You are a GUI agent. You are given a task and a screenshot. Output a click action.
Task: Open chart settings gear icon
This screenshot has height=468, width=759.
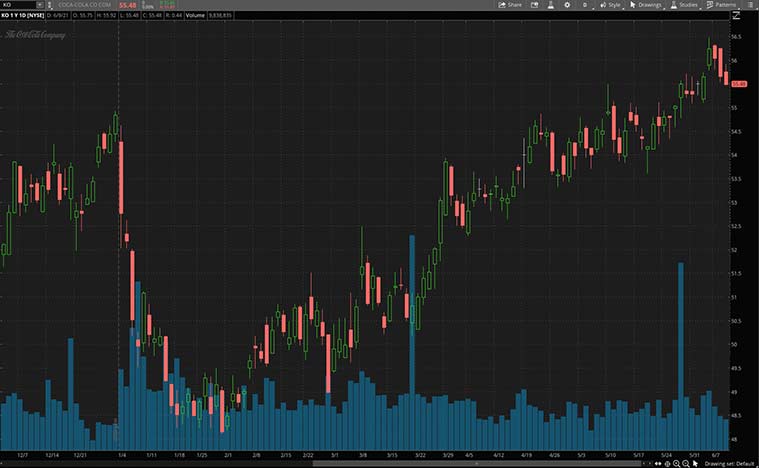567,5
